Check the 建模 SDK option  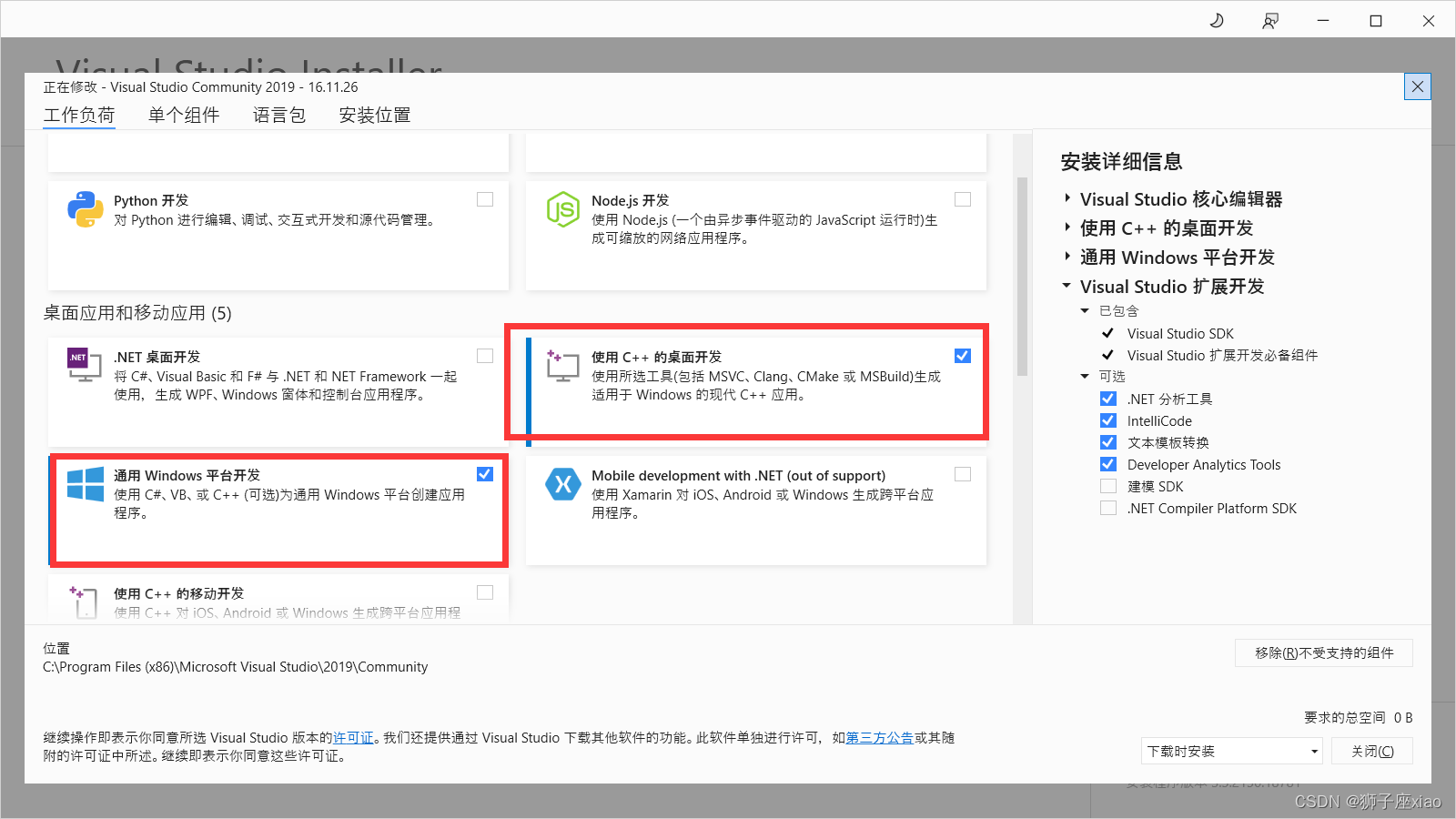(x=1108, y=486)
